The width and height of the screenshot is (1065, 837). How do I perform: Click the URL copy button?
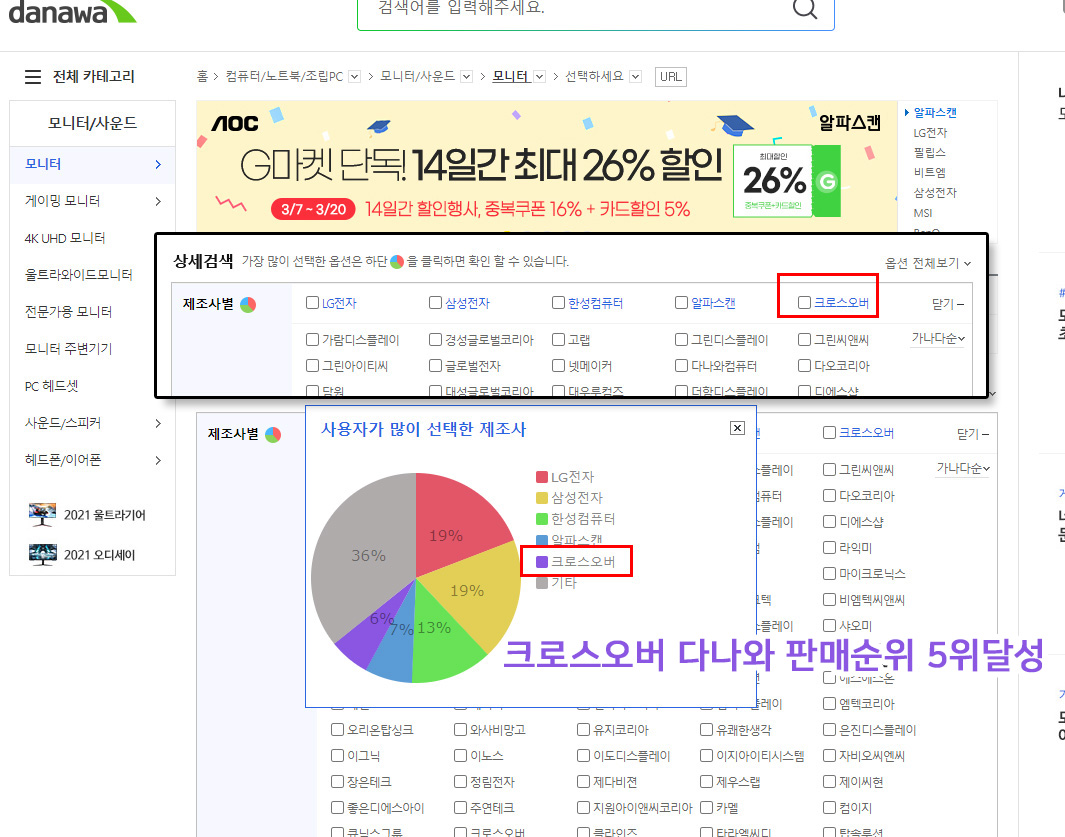pos(670,77)
